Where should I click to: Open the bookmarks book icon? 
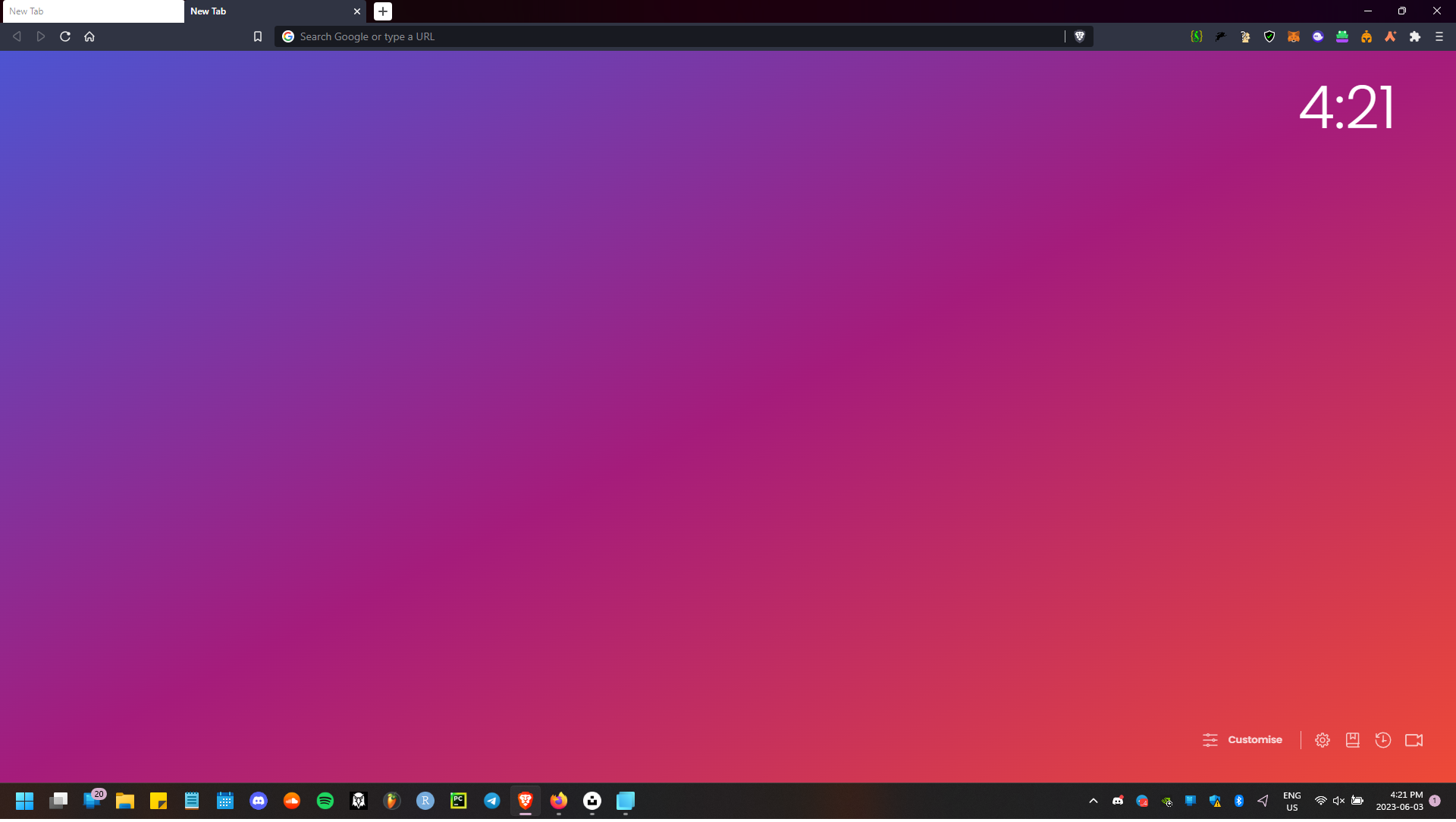click(x=1352, y=740)
